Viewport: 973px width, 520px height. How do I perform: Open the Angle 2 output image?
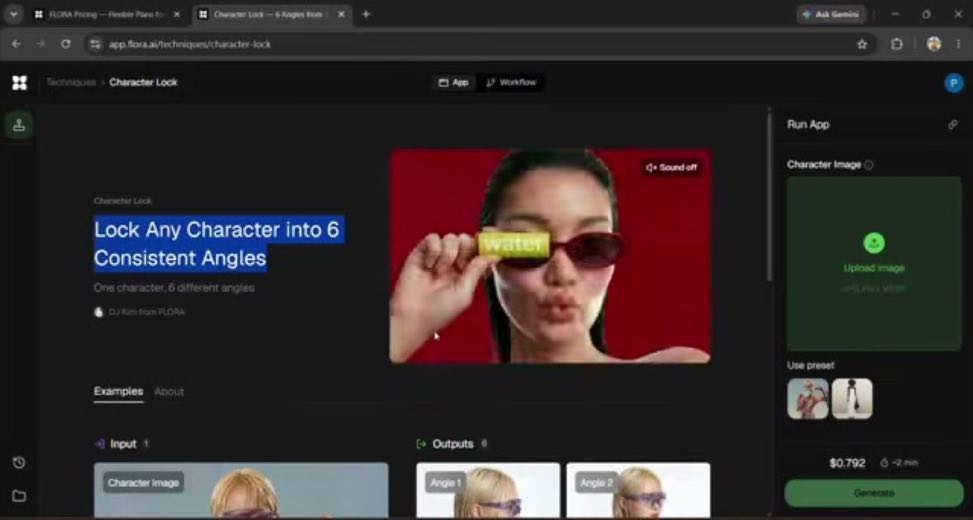pos(639,490)
